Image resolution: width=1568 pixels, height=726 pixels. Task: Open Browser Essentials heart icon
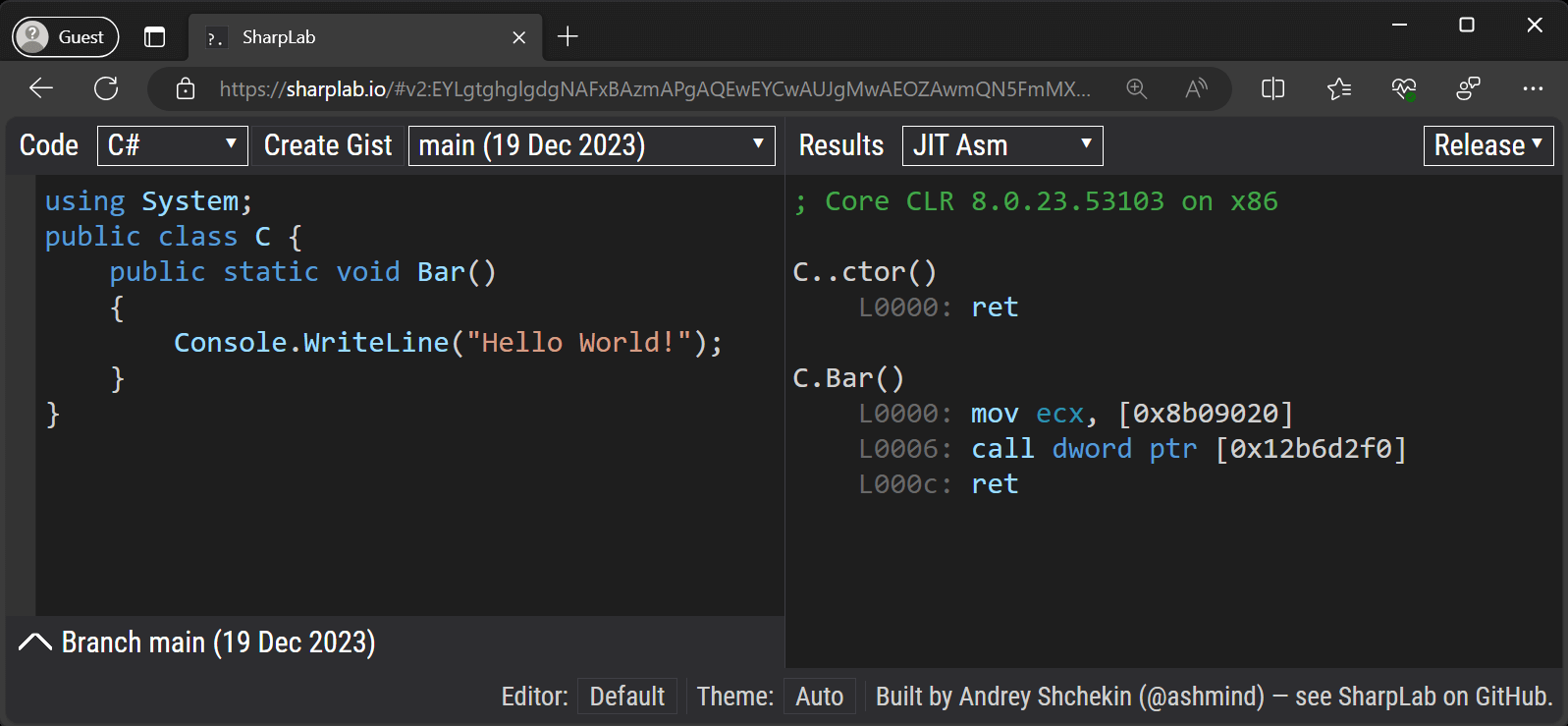coord(1403,88)
